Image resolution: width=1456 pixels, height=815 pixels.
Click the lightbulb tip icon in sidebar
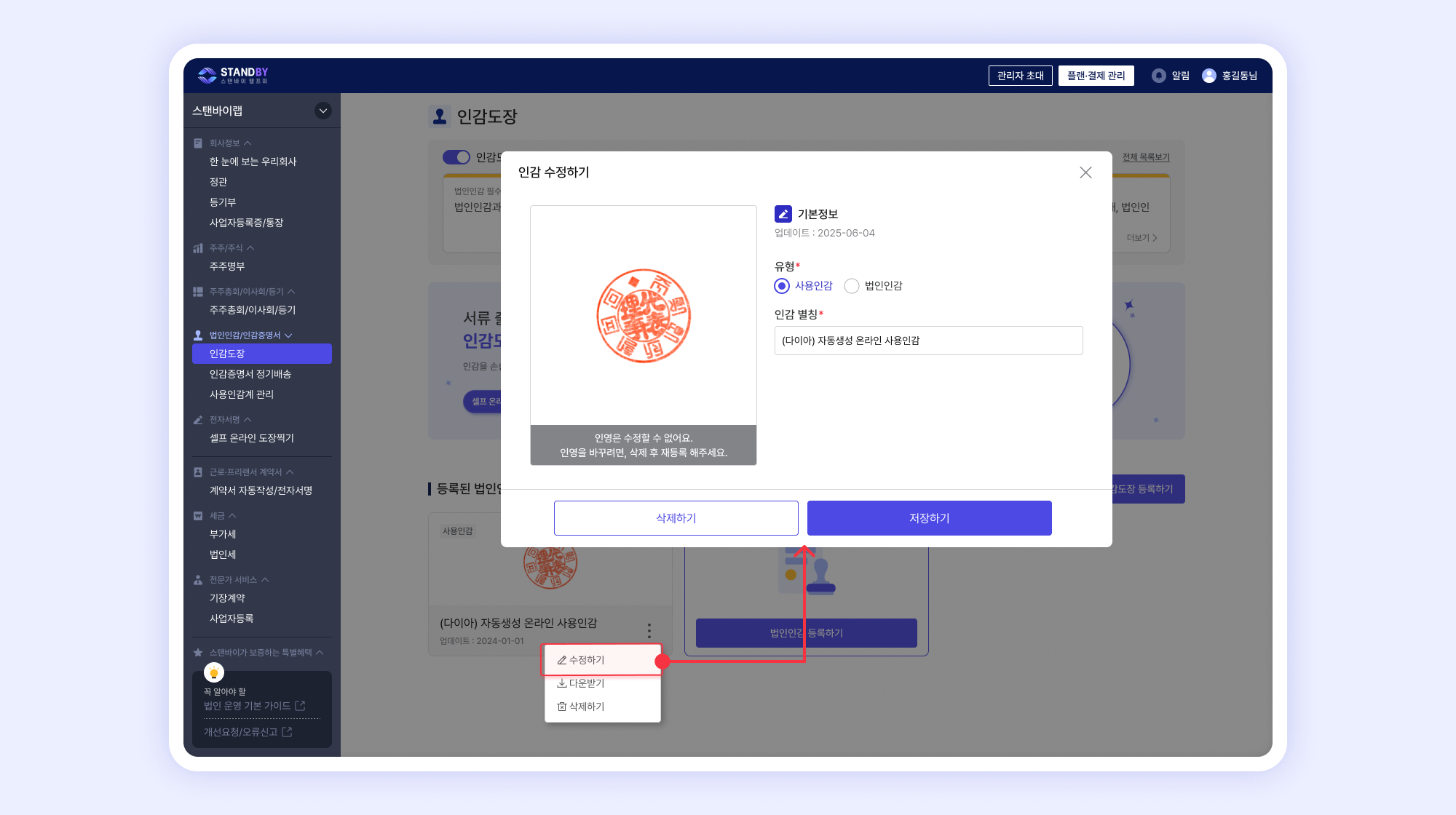pos(214,672)
